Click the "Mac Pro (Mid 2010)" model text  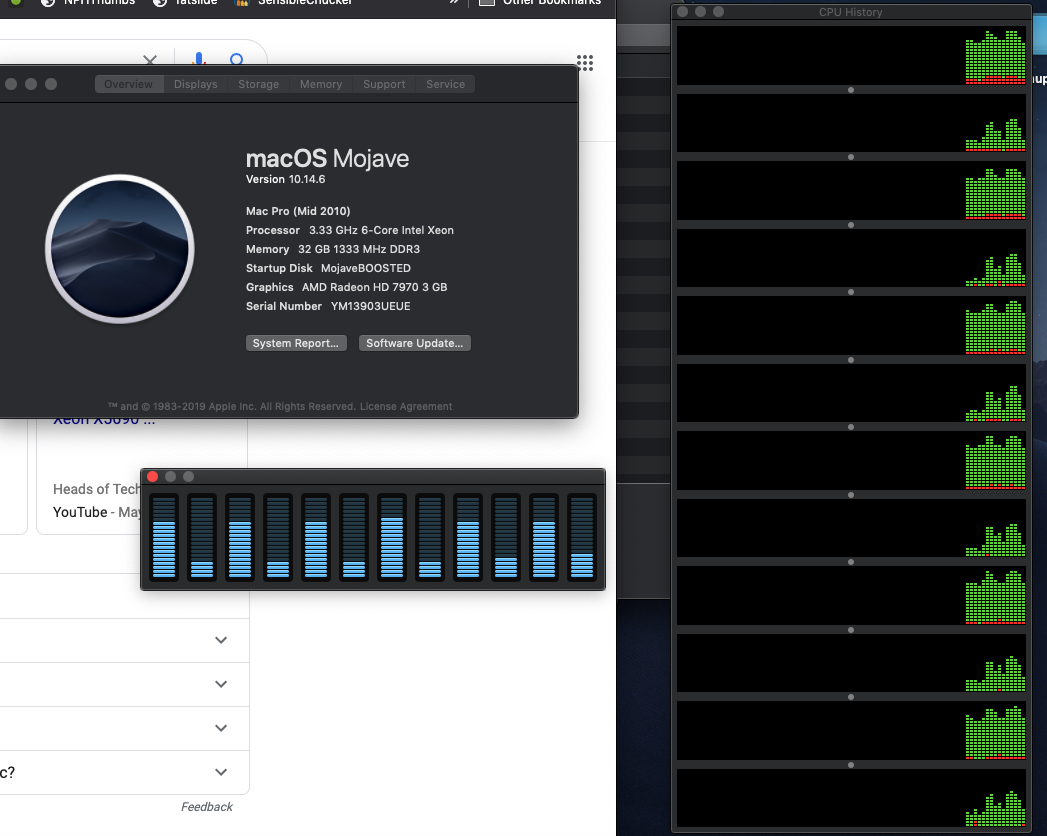click(298, 211)
